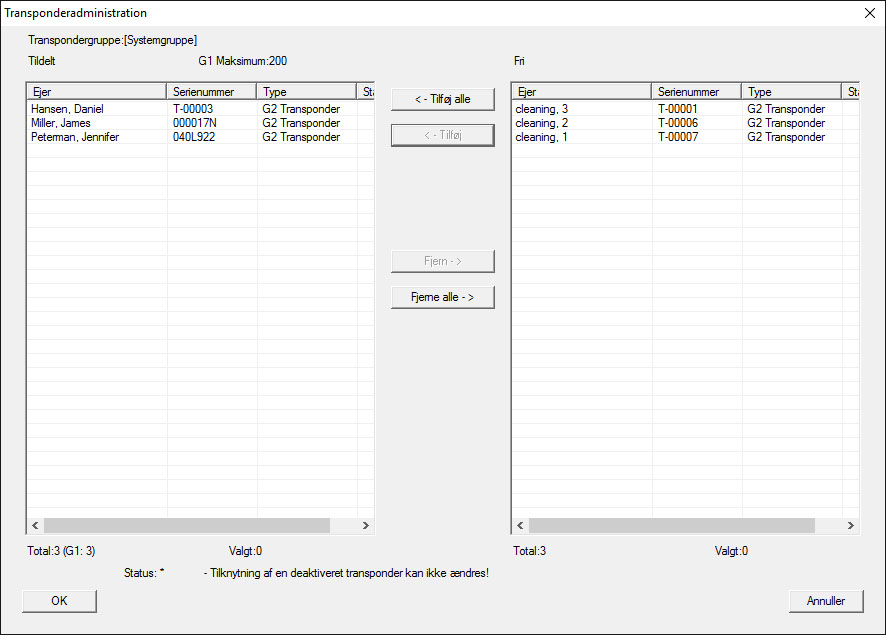
Task: Pick Peterman, Jennifer from Tildelt list
Action: (x=75, y=137)
